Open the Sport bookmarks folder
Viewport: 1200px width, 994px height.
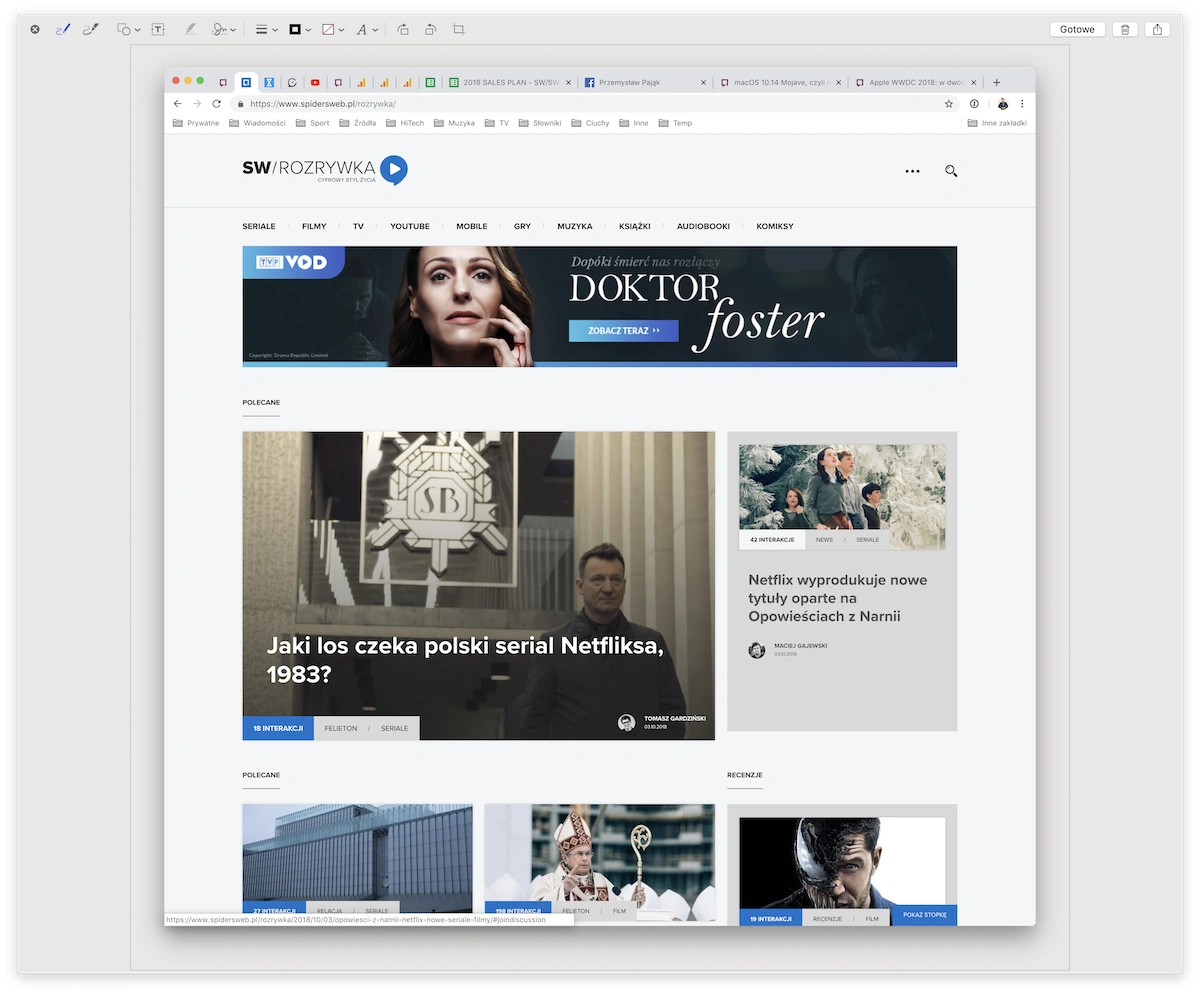[312, 123]
